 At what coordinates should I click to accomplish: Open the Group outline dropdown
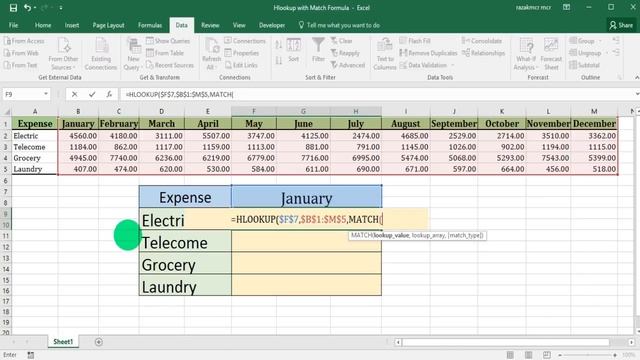(x=585, y=41)
